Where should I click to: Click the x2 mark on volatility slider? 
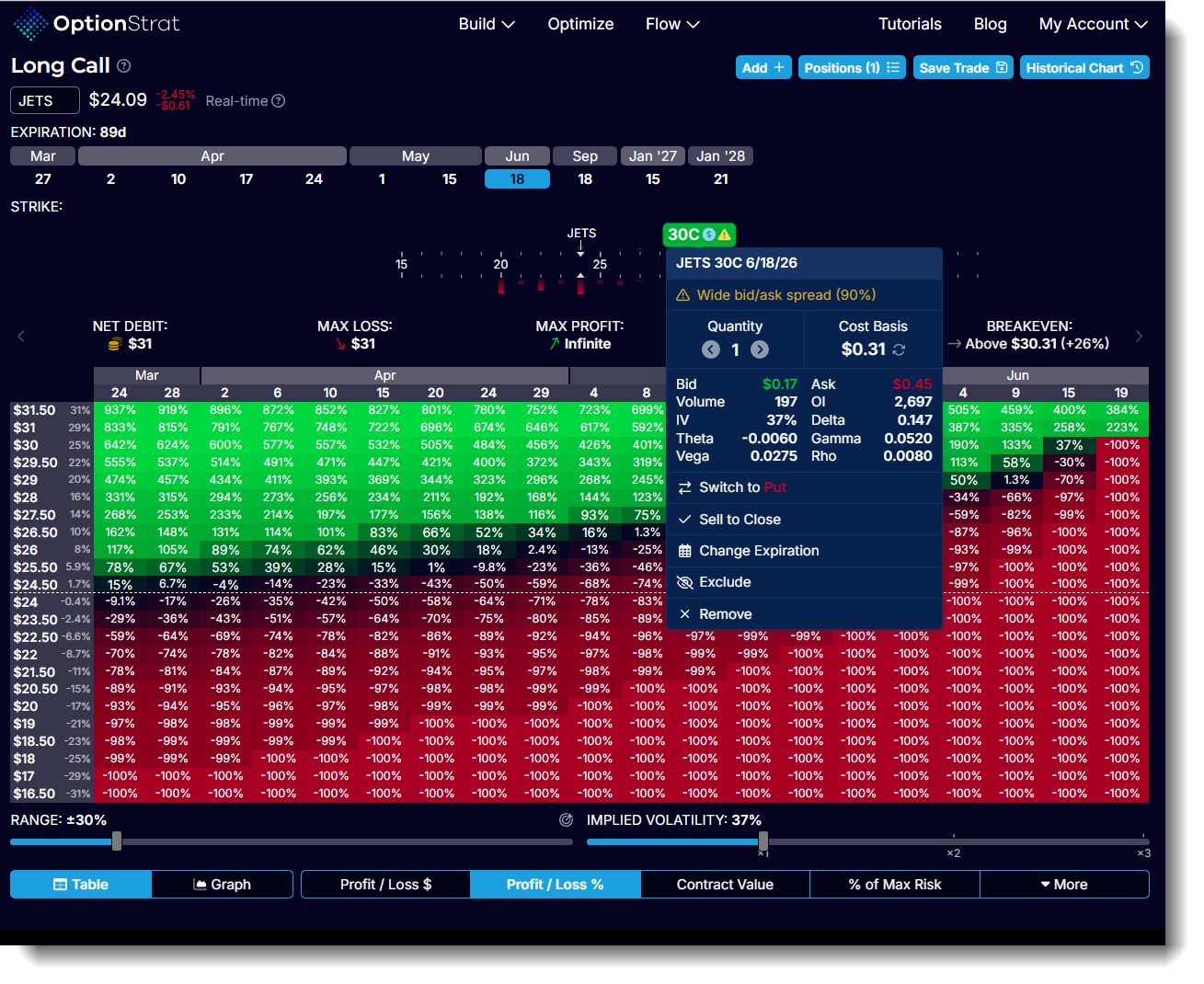click(954, 853)
